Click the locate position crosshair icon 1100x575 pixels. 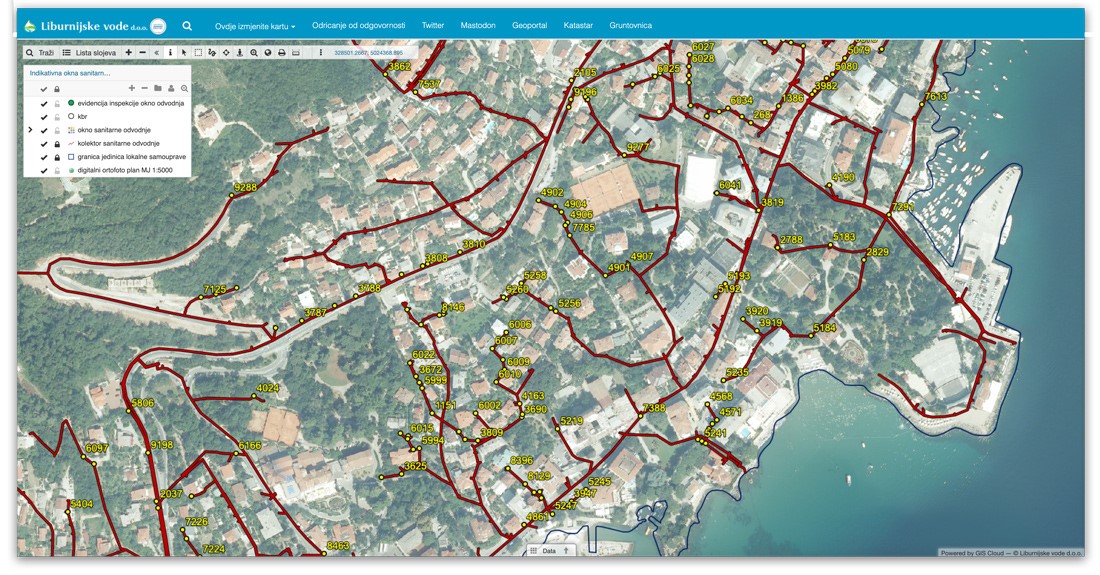[226, 52]
